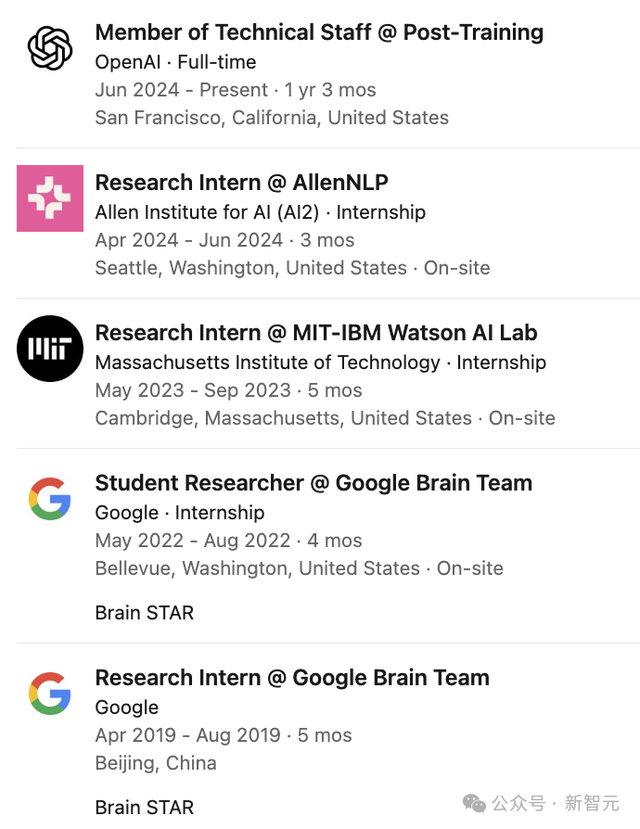Click OpenAI · Full-time company text

(x=175, y=62)
